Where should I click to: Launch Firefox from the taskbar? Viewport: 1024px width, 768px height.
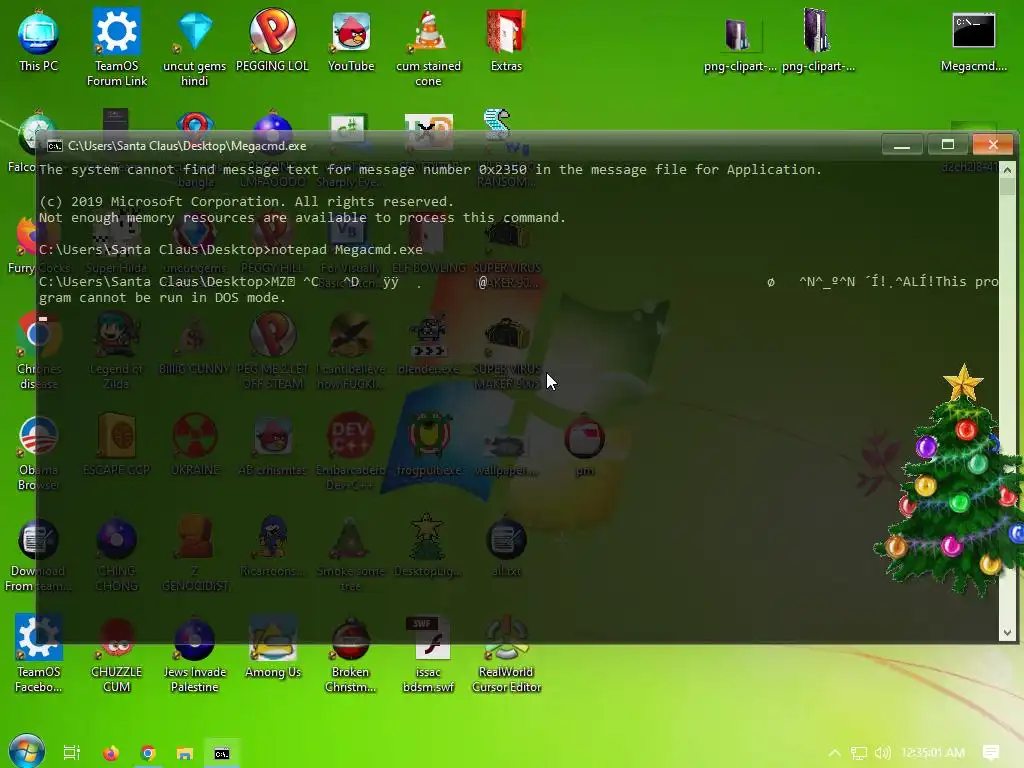point(111,753)
